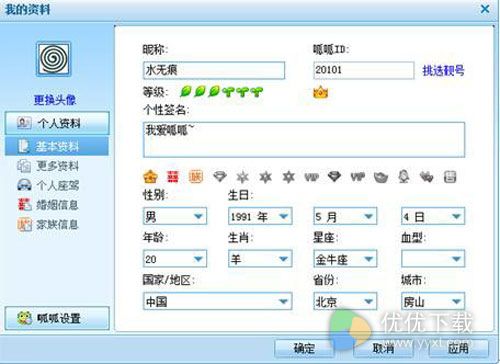500x364 pixels.
Task: Open the 国家/地区 dropdown showing 中国
Action: [x=218, y=301]
